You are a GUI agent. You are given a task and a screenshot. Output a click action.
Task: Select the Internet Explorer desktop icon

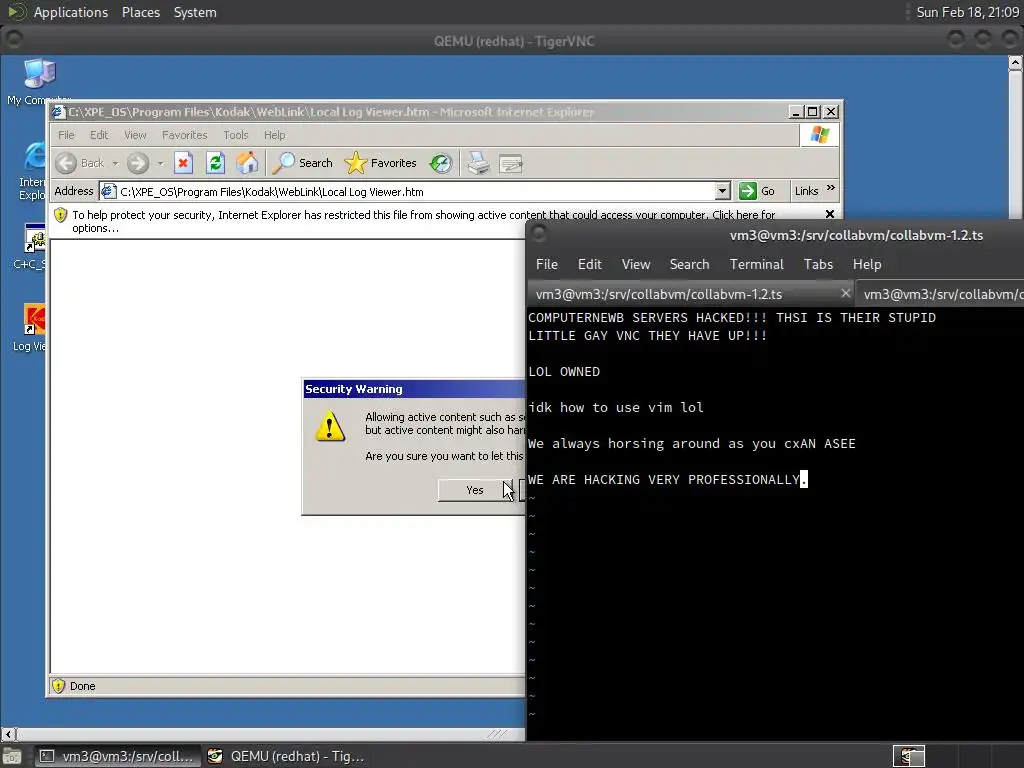(33, 172)
